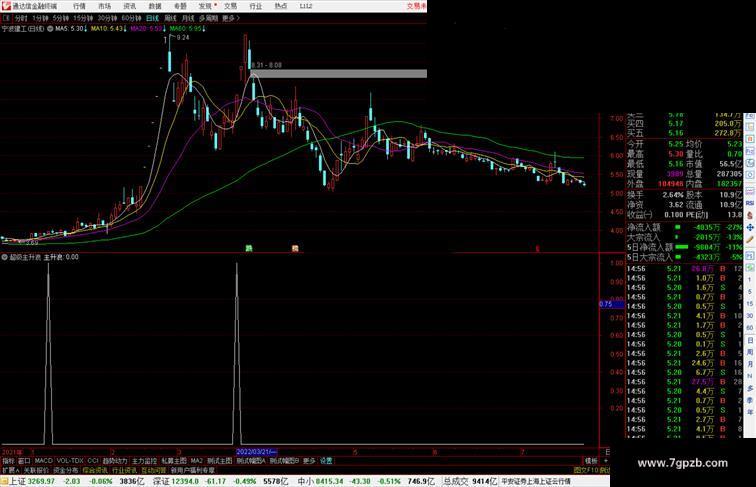Switch to the 1分钟 period
Image resolution: width=756 pixels, height=487 pixels.
40,18
